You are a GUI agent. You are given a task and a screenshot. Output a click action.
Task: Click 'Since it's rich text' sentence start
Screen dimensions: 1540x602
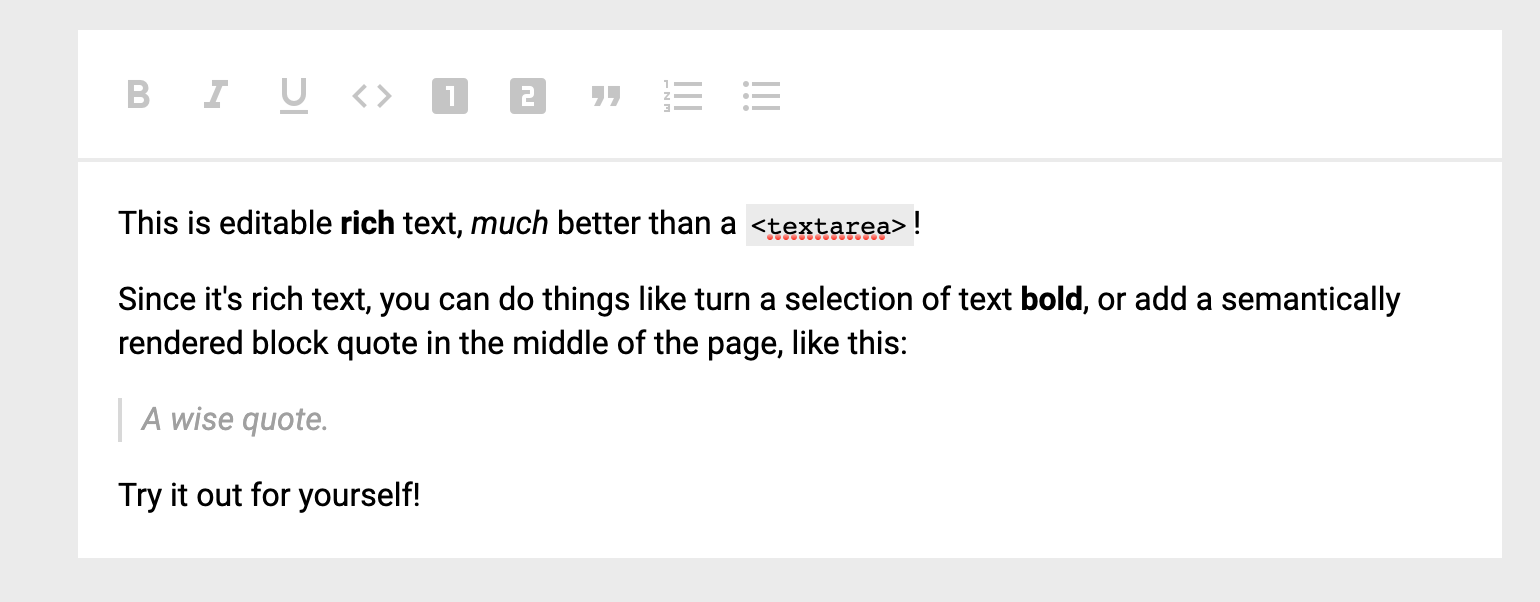(244, 299)
